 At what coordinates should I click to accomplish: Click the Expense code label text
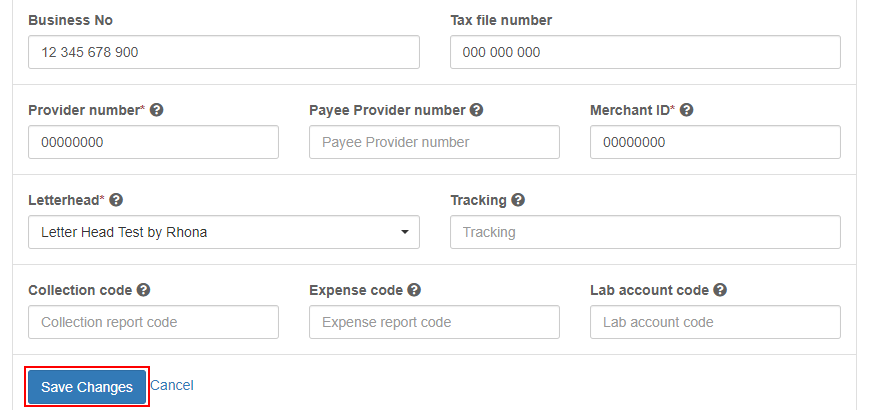tap(356, 290)
